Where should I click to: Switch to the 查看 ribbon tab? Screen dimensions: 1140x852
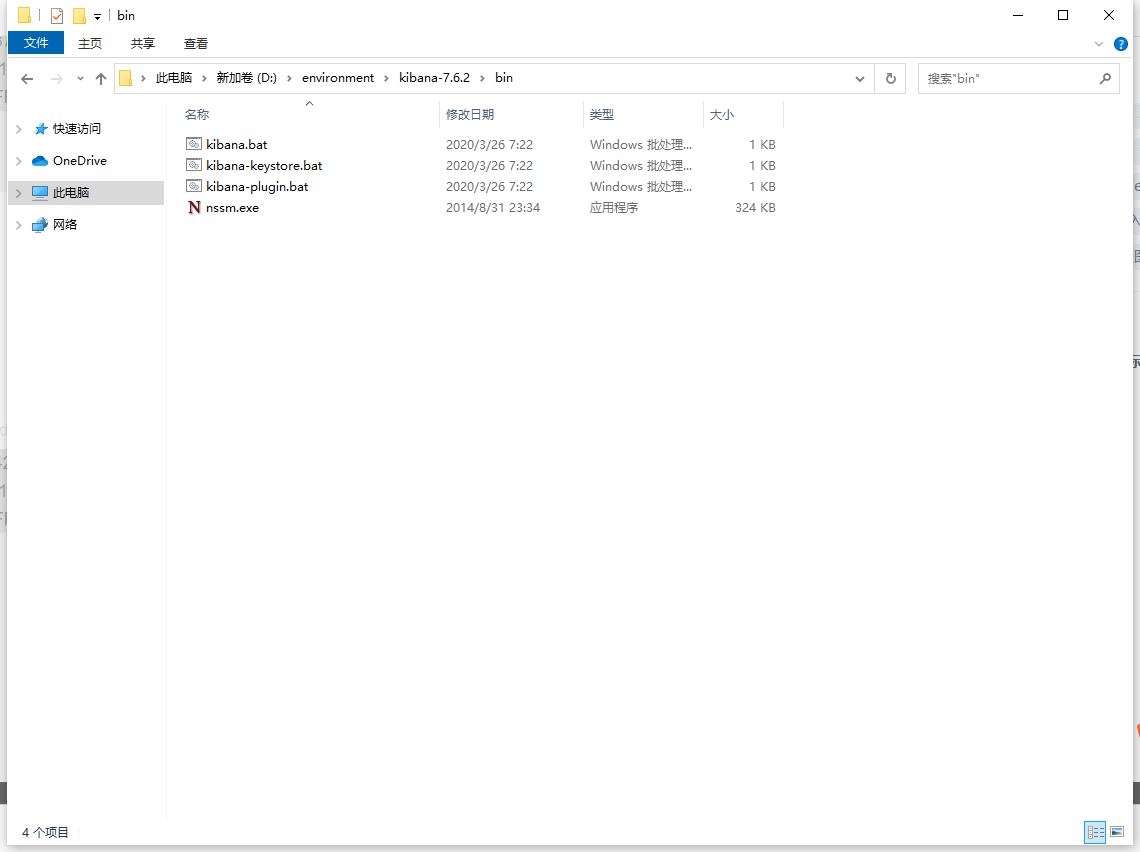point(196,44)
